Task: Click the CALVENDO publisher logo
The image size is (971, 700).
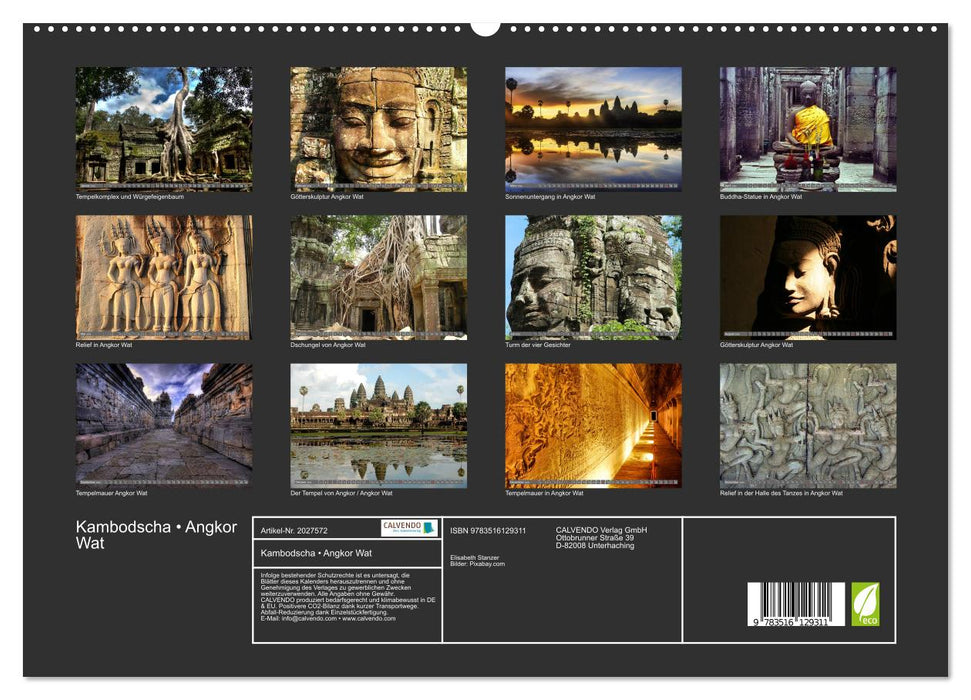Action: click(408, 529)
